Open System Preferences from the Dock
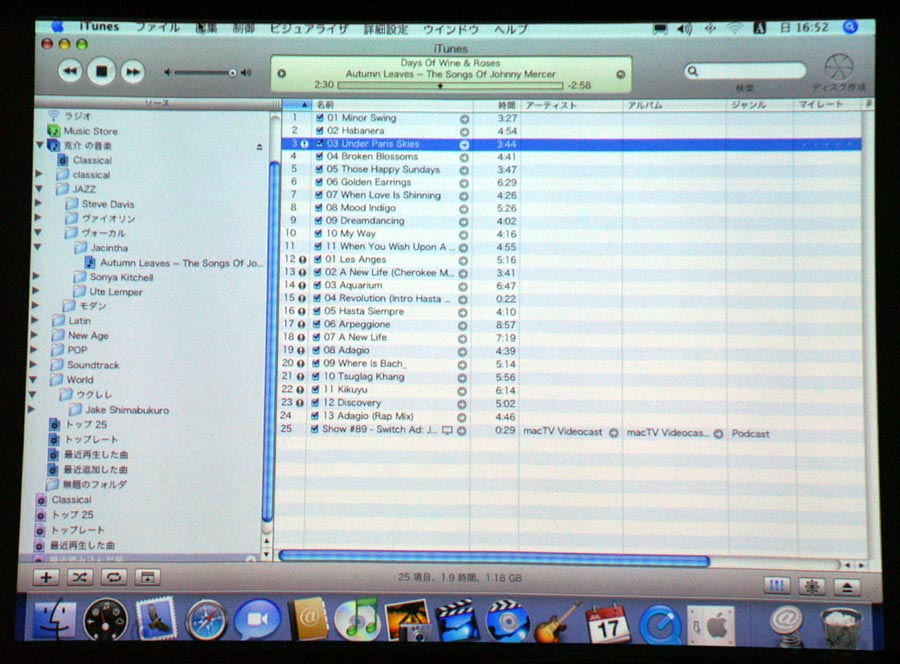This screenshot has width=900, height=664. pyautogui.click(x=711, y=625)
